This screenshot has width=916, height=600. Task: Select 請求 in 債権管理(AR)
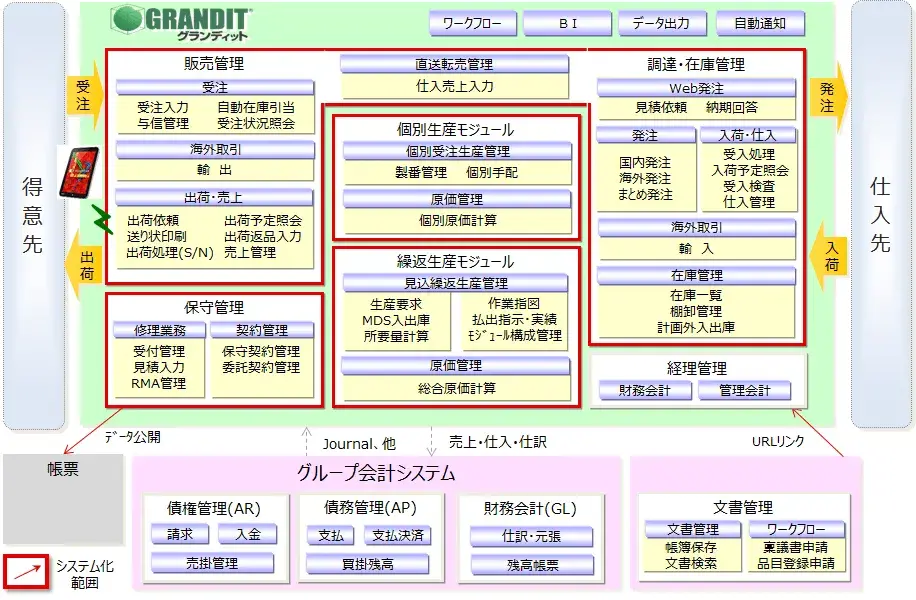[x=181, y=535]
